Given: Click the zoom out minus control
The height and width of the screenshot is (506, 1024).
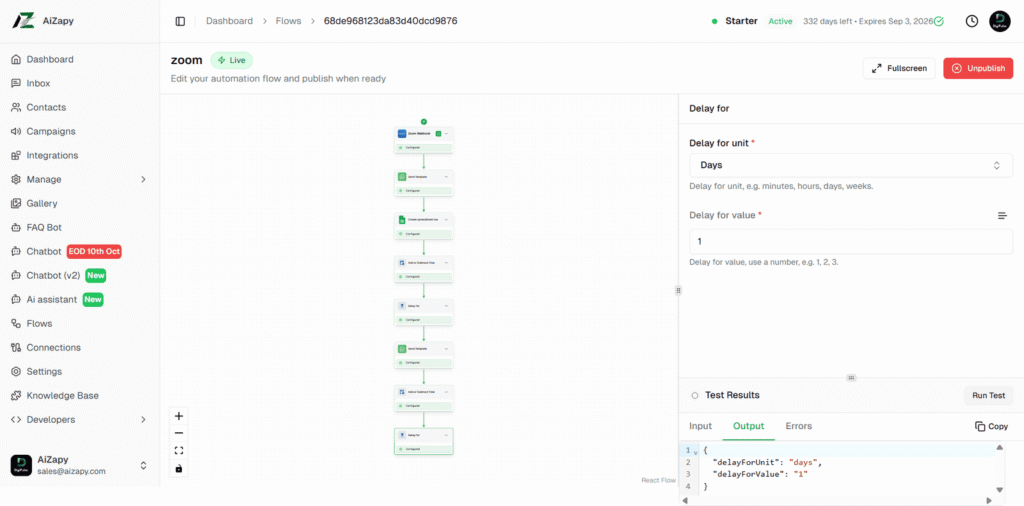Looking at the screenshot, I should 179,433.
